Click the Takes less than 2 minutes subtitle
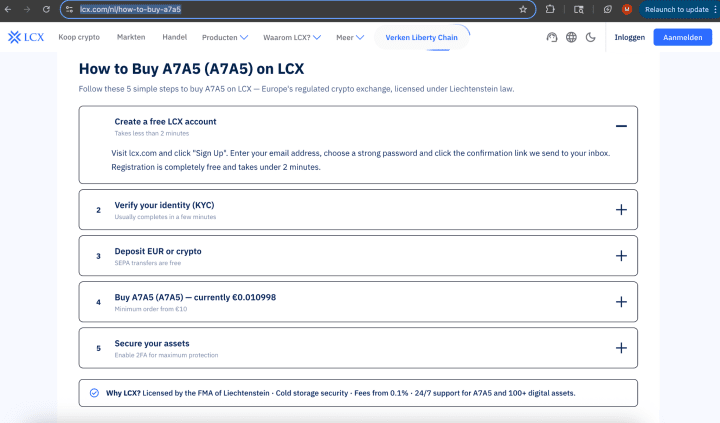 [152, 134]
